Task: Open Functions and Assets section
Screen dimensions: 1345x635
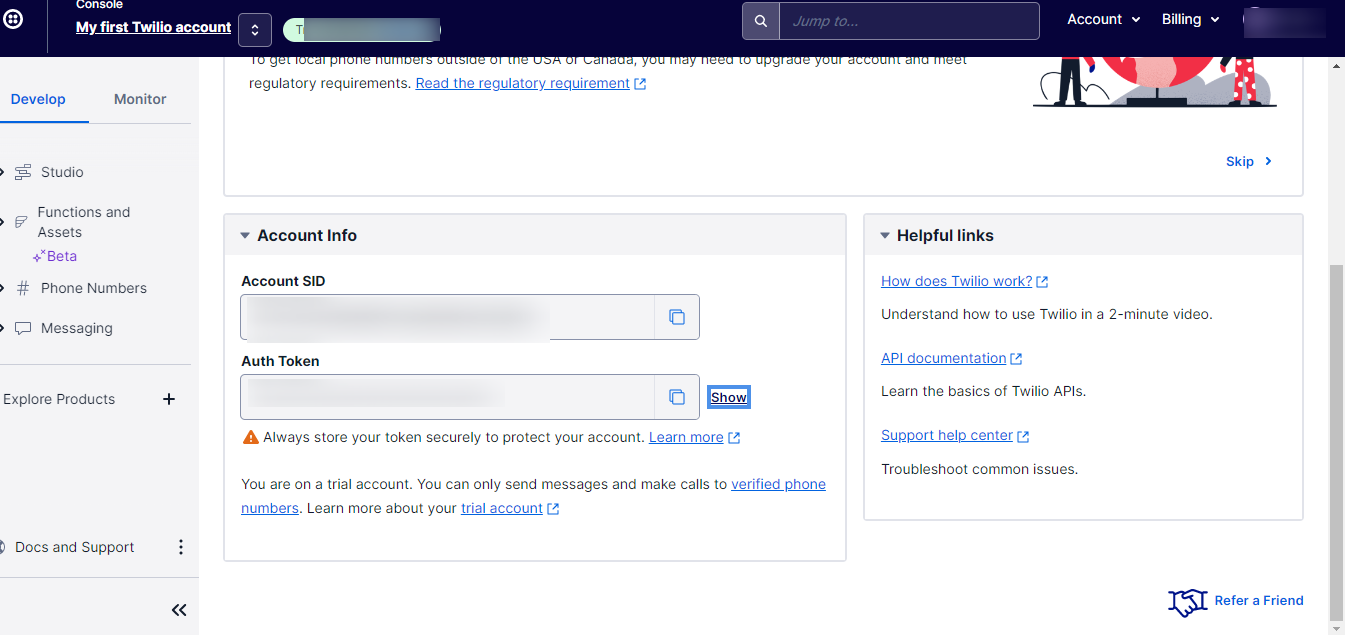Action: point(84,222)
